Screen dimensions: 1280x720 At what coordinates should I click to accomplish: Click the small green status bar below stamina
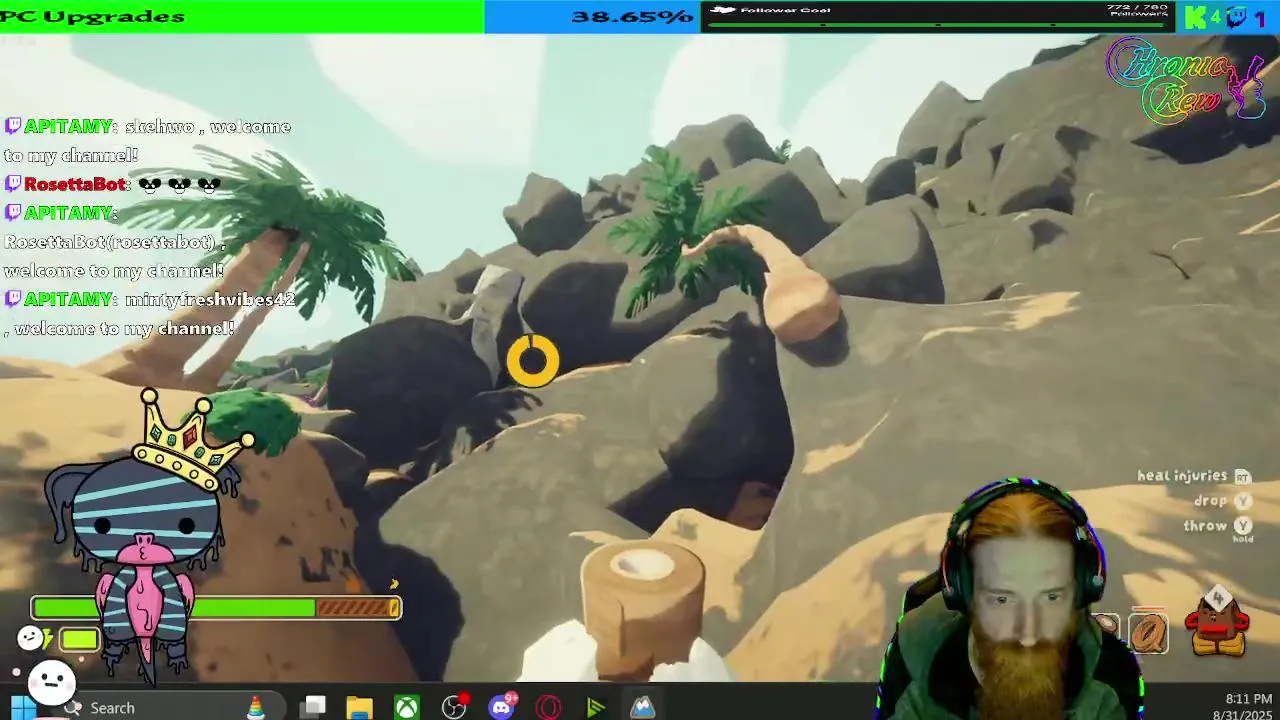tap(79, 638)
